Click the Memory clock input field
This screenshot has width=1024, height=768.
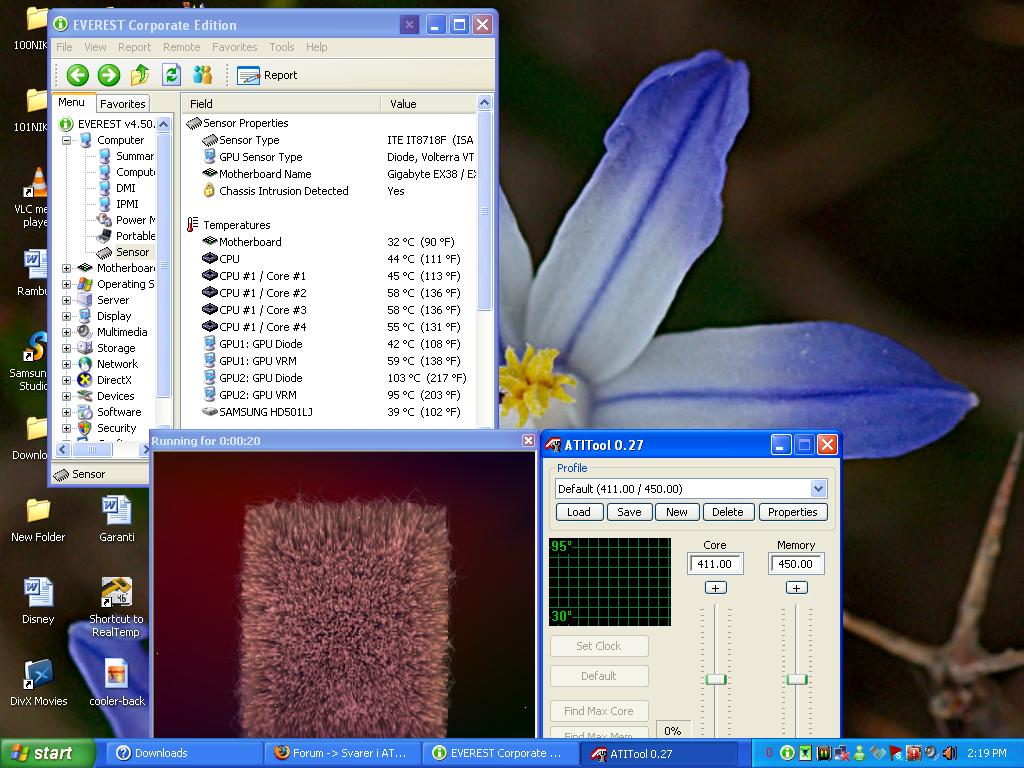(x=796, y=564)
